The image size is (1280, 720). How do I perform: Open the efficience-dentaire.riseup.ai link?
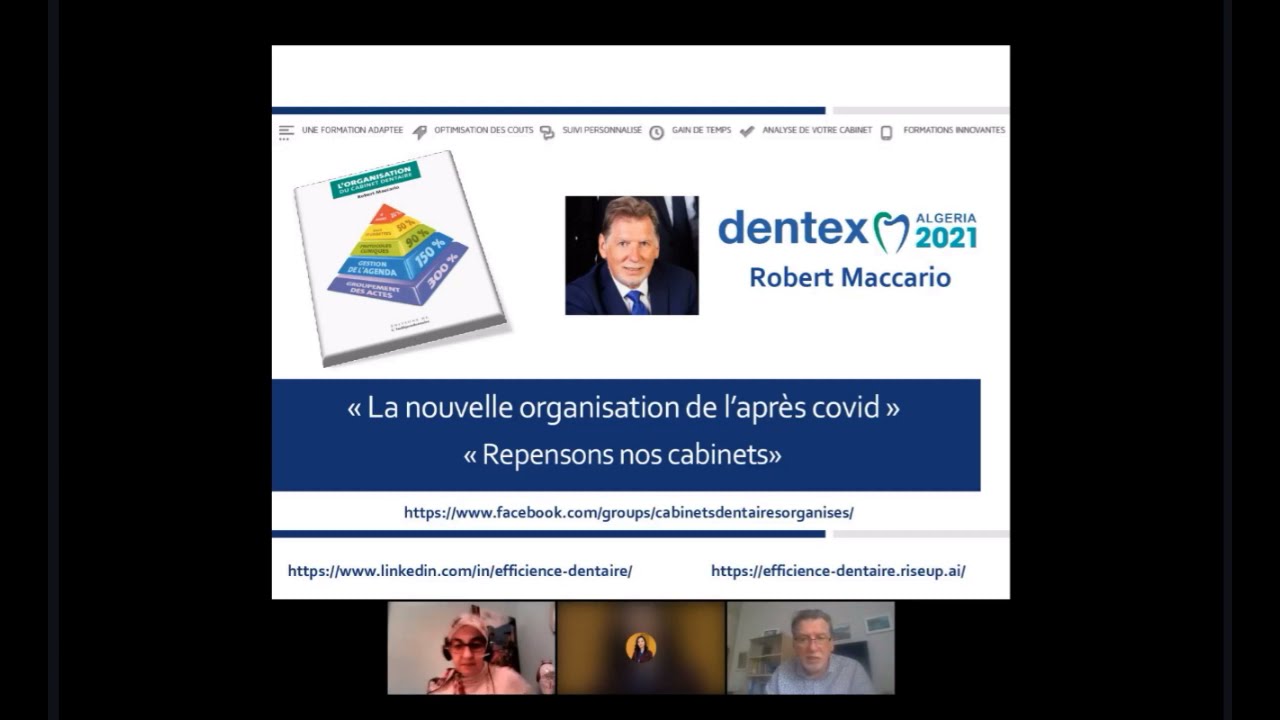tap(838, 571)
